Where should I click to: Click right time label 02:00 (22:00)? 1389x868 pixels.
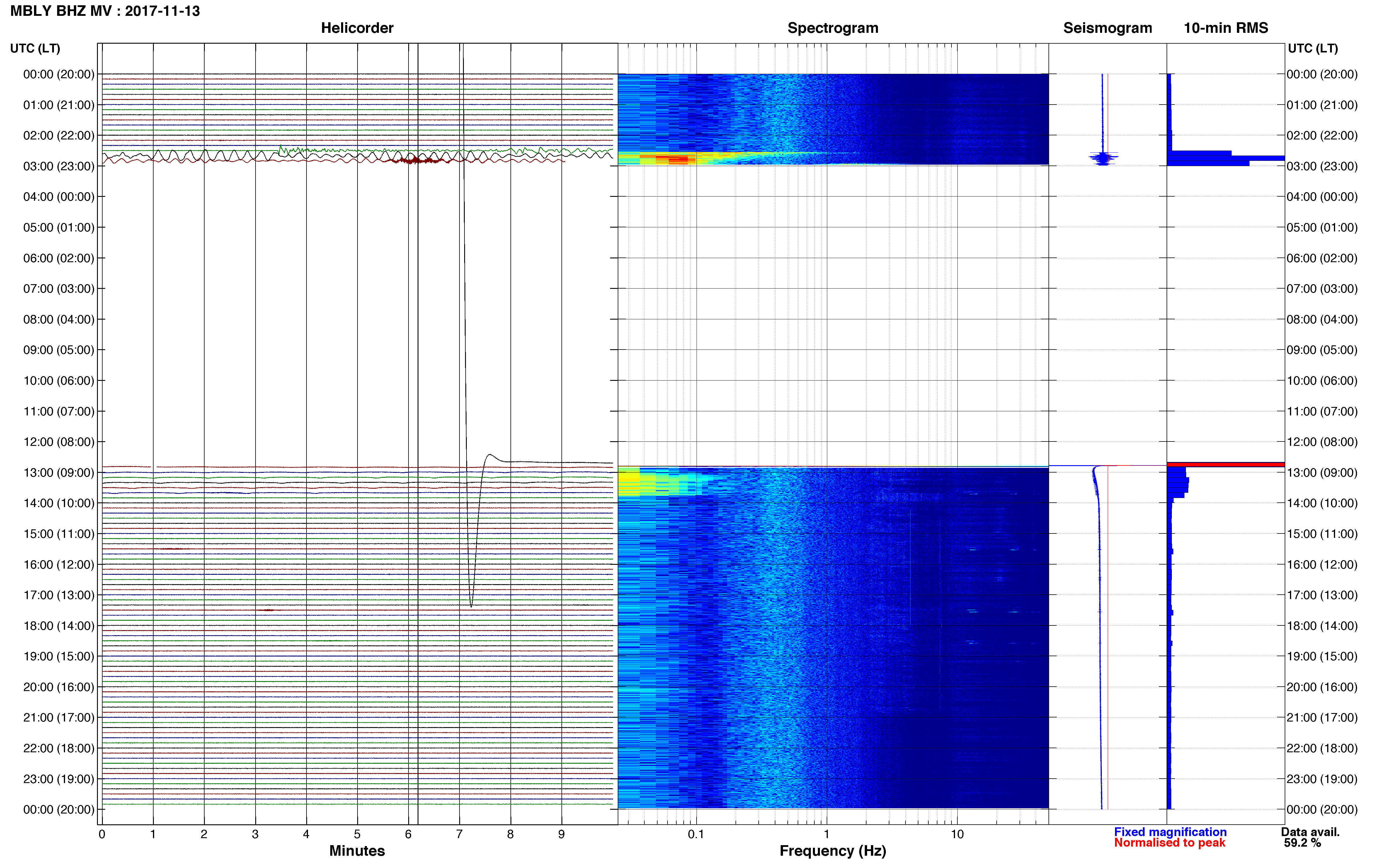click(x=1322, y=135)
